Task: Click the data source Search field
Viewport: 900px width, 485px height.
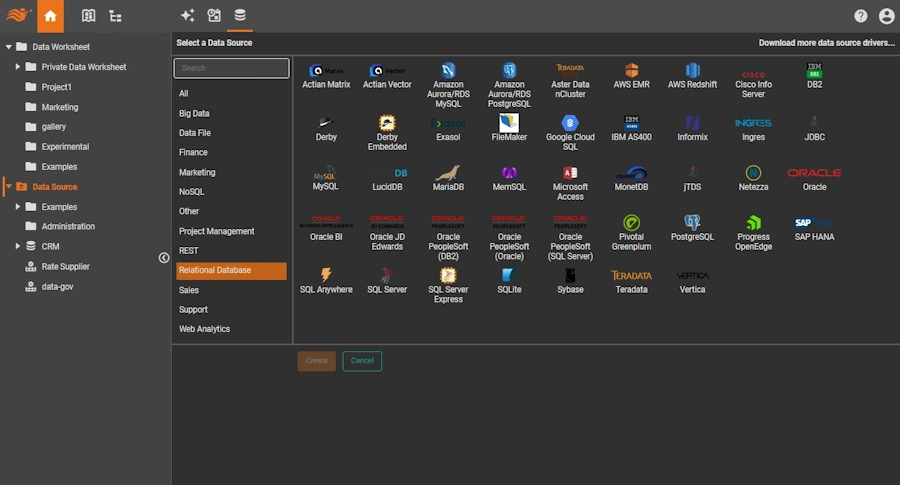Action: tap(231, 68)
